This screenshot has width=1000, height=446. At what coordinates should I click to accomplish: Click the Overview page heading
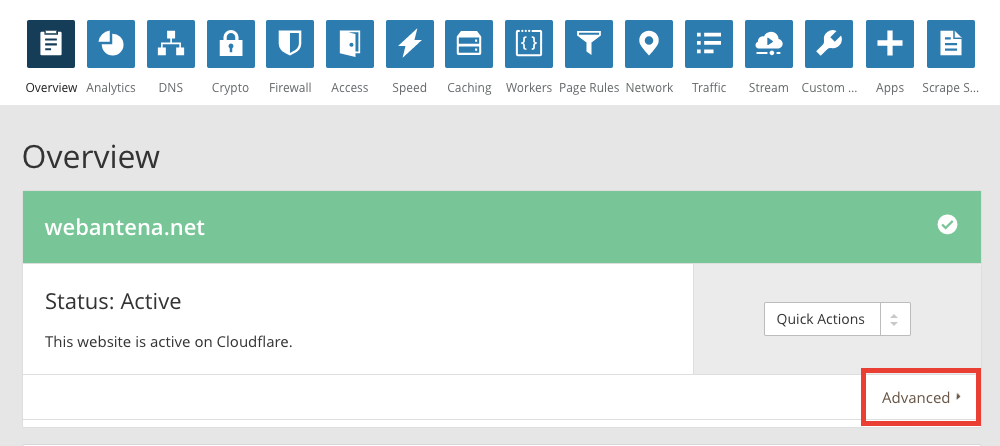91,157
